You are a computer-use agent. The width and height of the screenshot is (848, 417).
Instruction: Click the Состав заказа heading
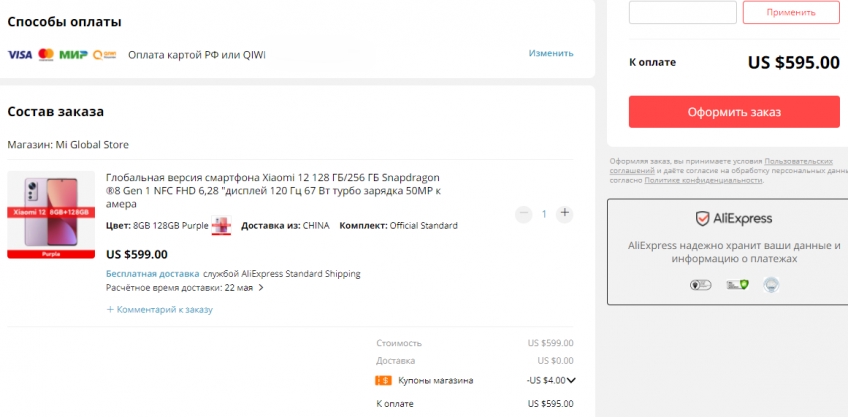point(56,112)
